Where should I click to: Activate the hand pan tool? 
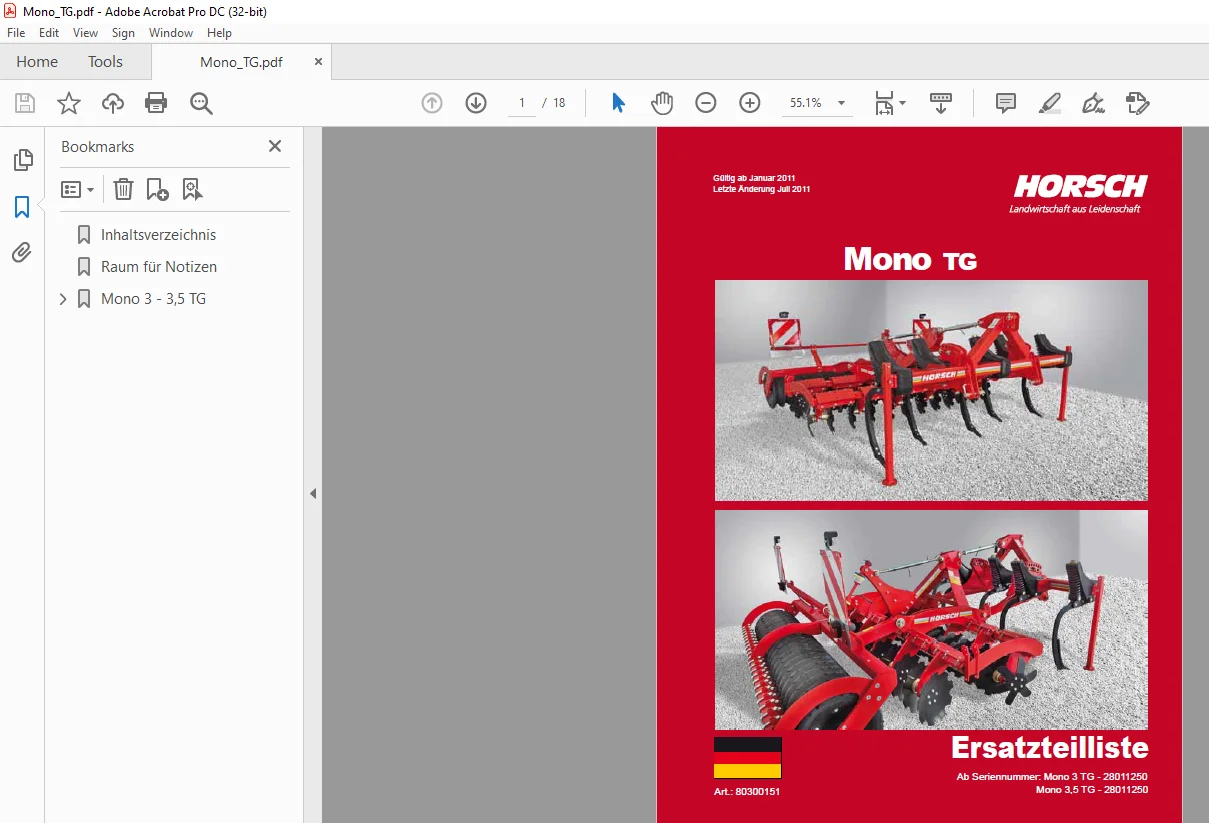pyautogui.click(x=662, y=103)
